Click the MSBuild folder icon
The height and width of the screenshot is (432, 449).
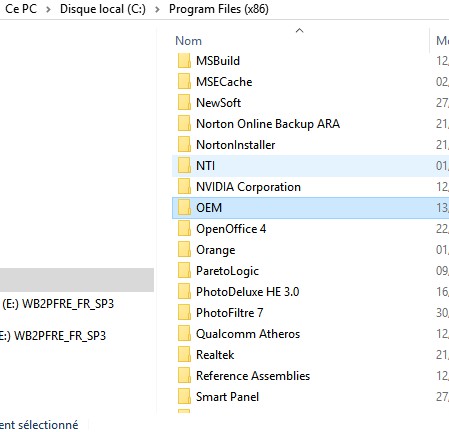184,61
